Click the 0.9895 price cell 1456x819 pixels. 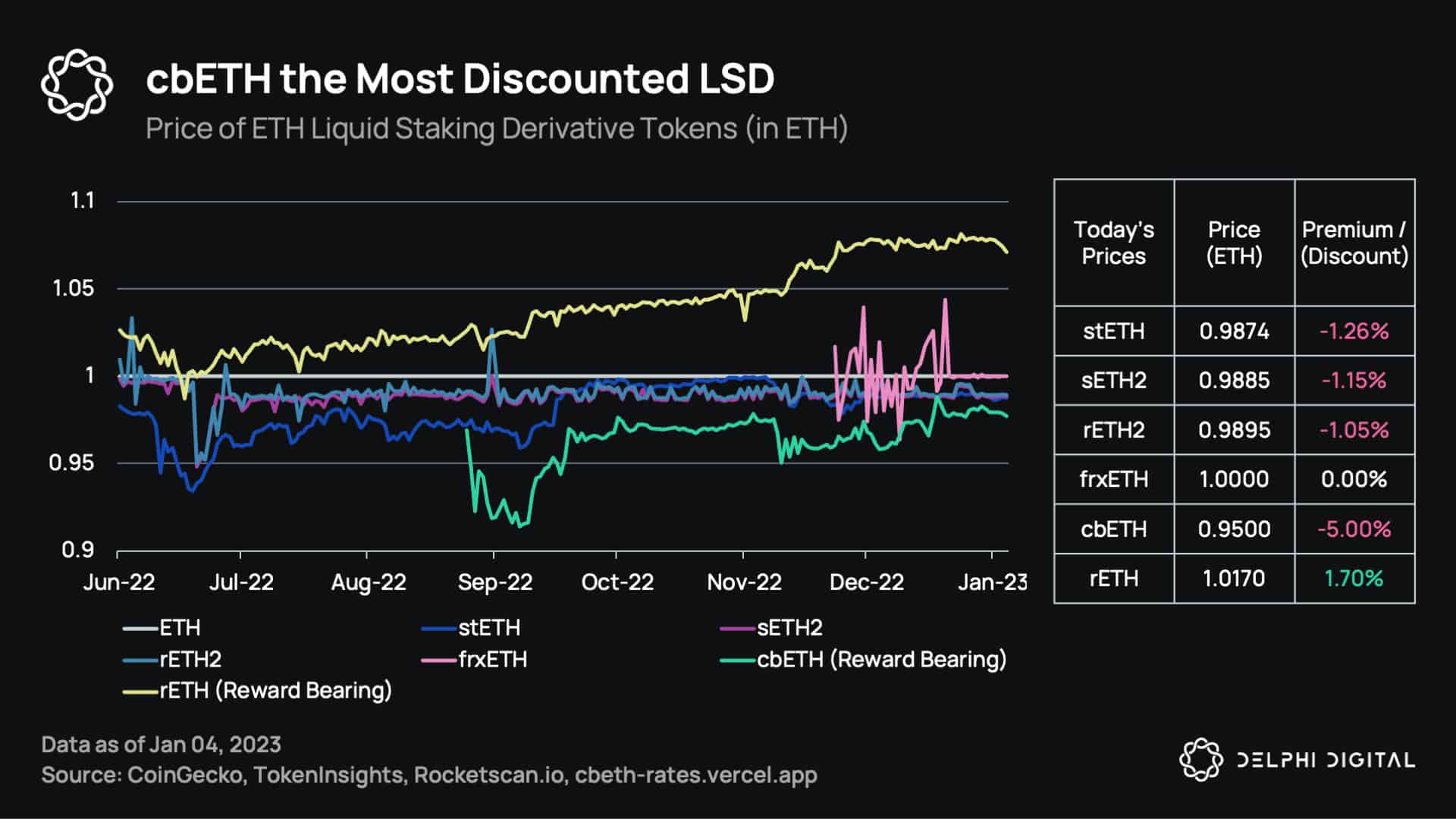coord(1235,430)
